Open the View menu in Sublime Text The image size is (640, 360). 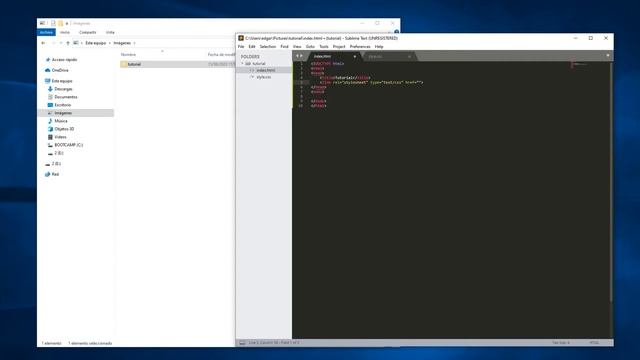click(x=297, y=47)
